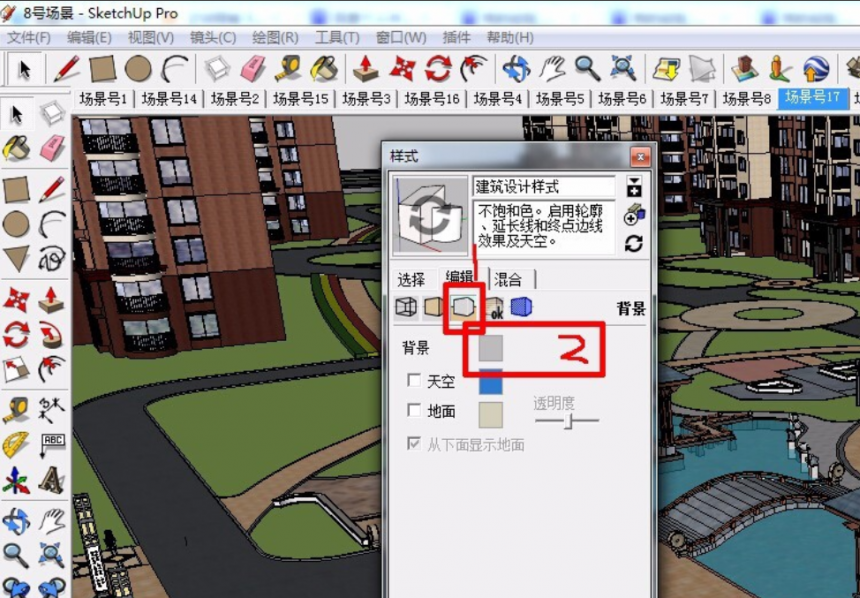Choose the Circle tool in top toolbar

tap(138, 69)
